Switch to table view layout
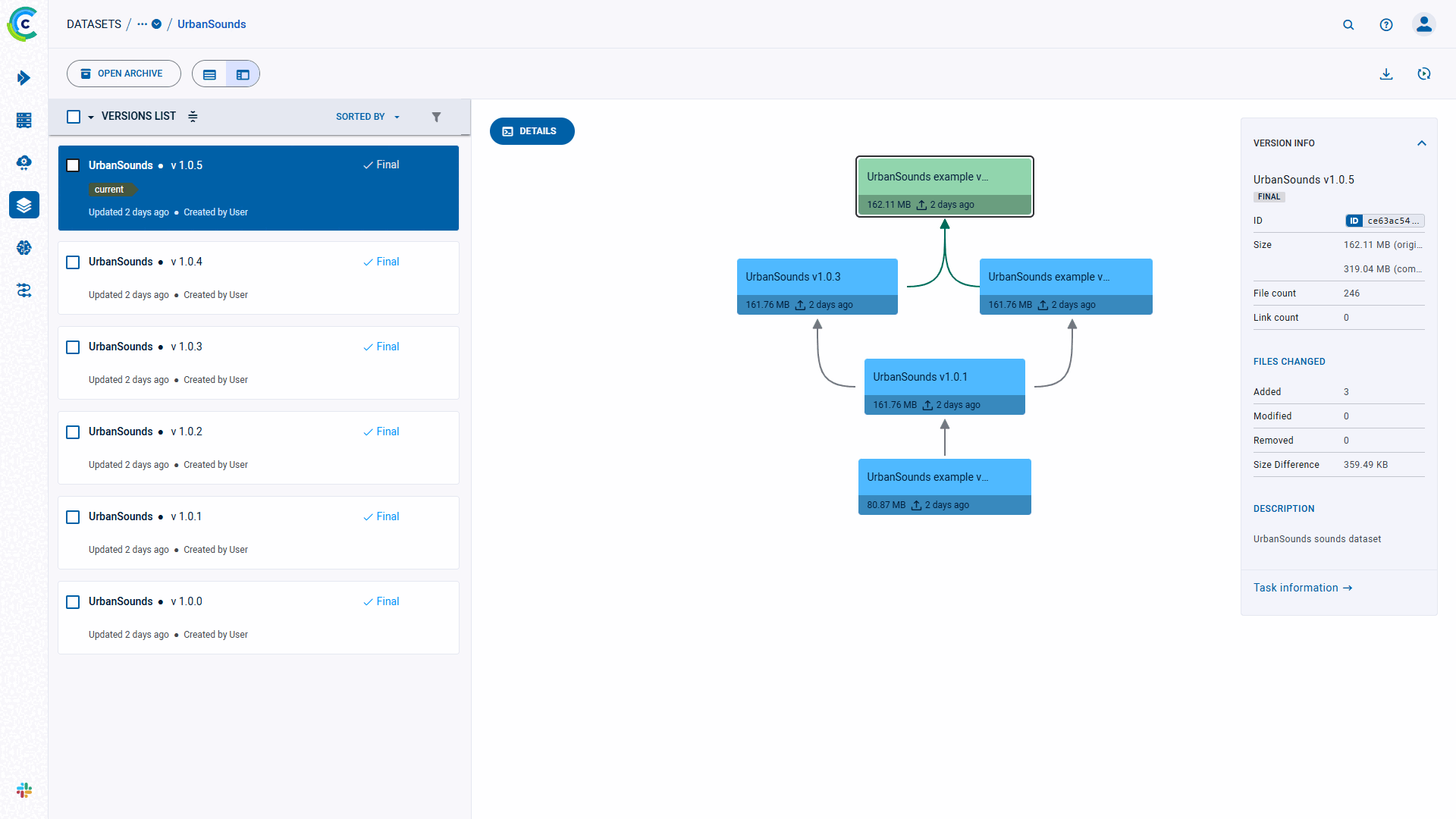 [x=209, y=74]
